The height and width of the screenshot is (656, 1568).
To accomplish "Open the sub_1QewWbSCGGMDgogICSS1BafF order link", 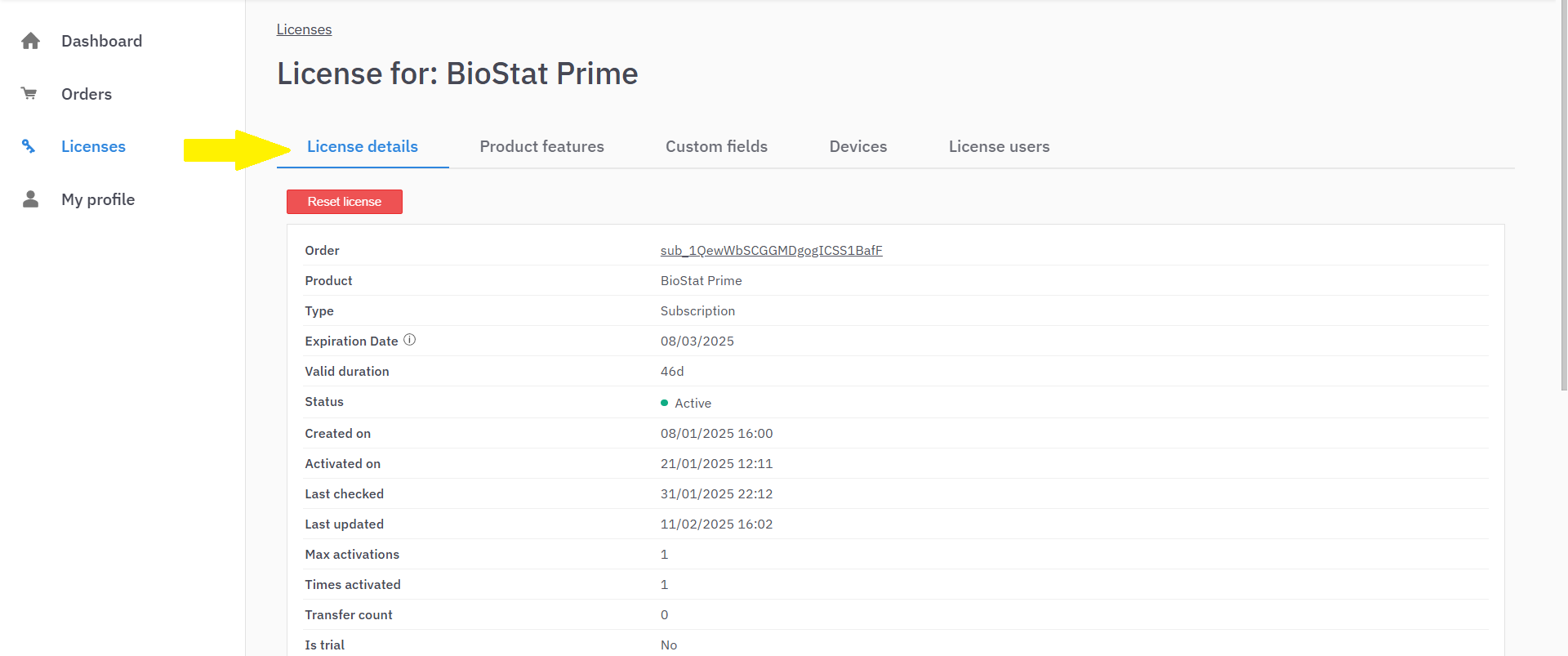I will (x=771, y=250).
